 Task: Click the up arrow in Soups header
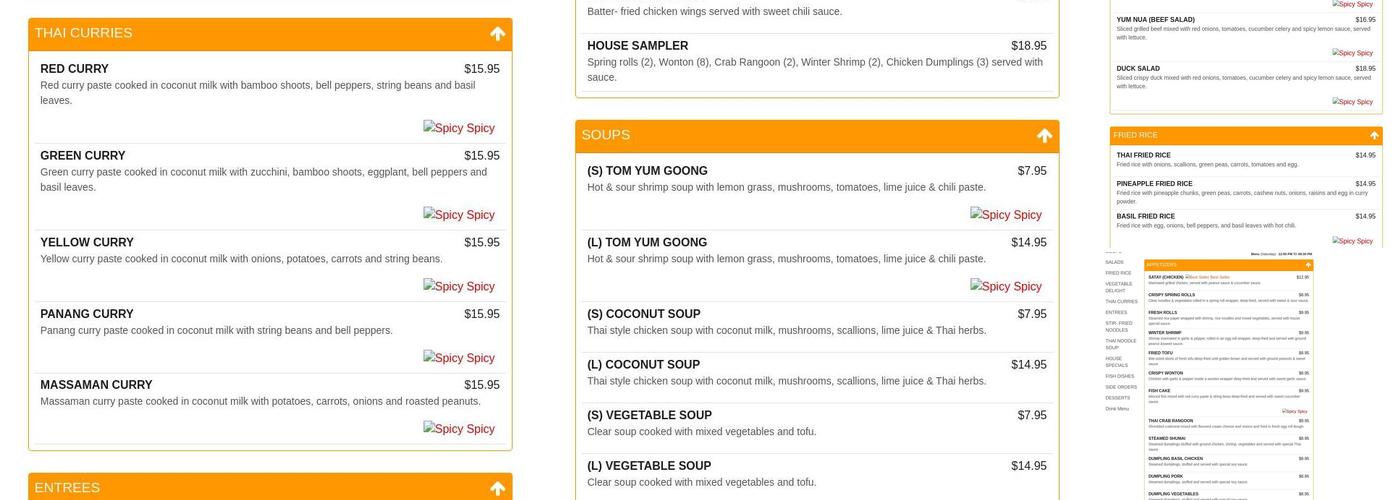tap(1044, 136)
